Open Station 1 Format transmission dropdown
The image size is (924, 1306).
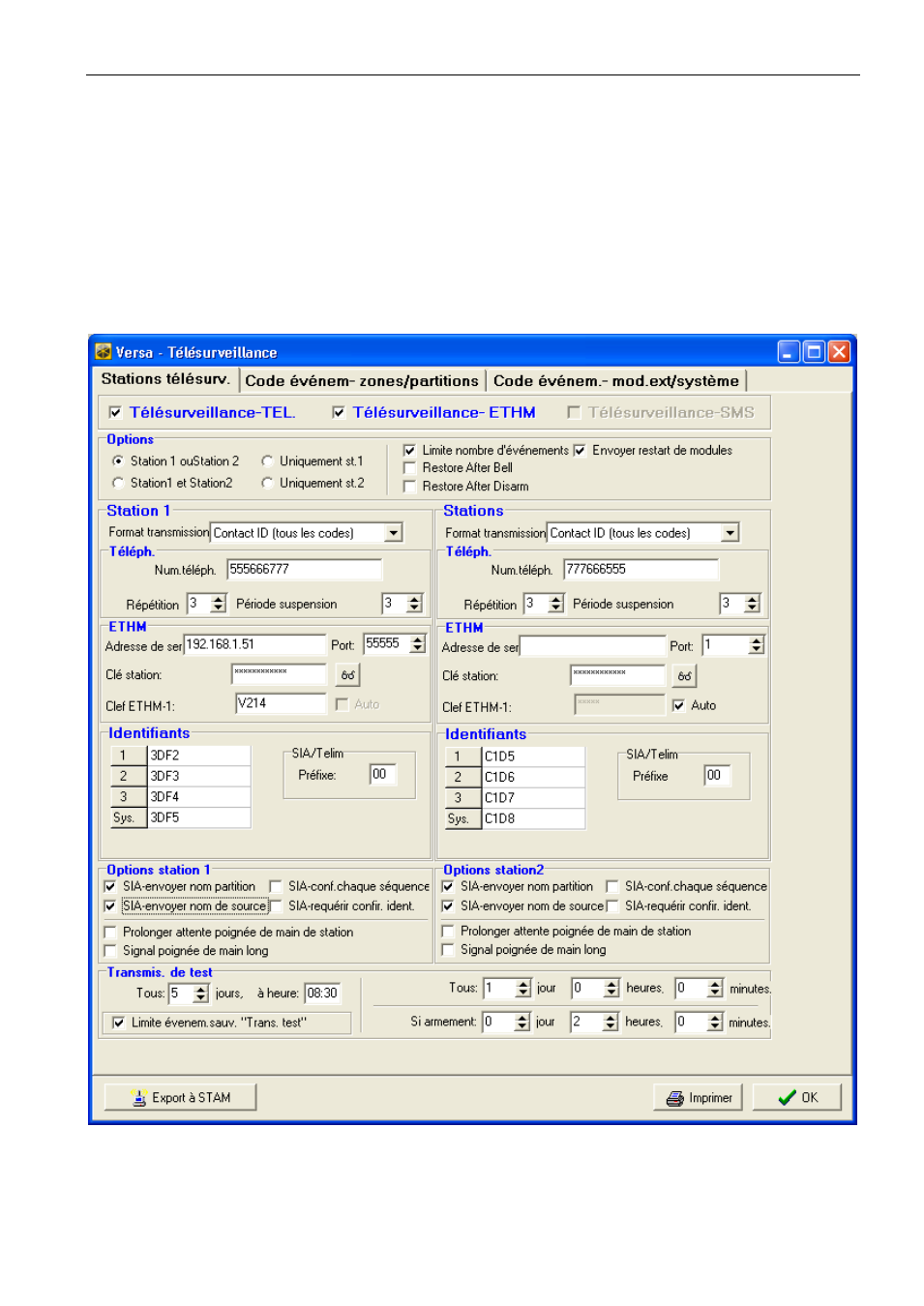tap(393, 533)
